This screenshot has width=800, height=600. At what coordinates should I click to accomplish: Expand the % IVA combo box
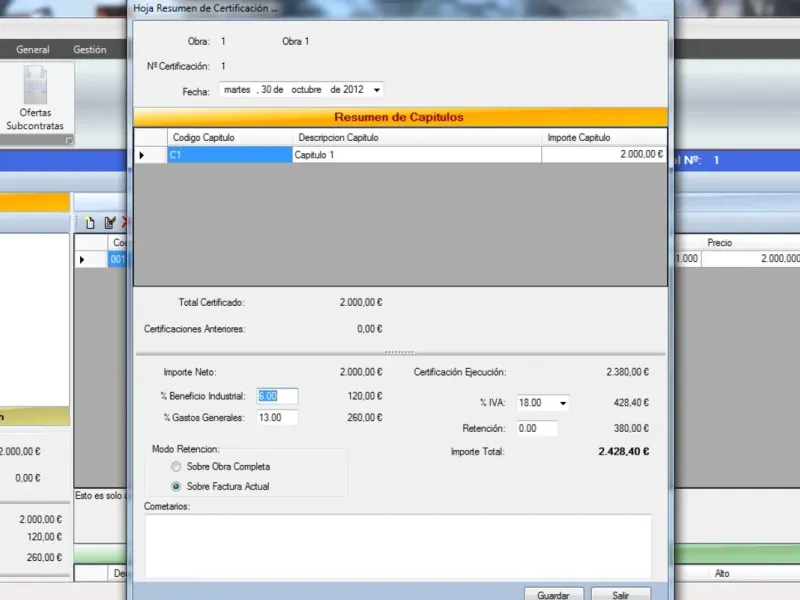[563, 403]
